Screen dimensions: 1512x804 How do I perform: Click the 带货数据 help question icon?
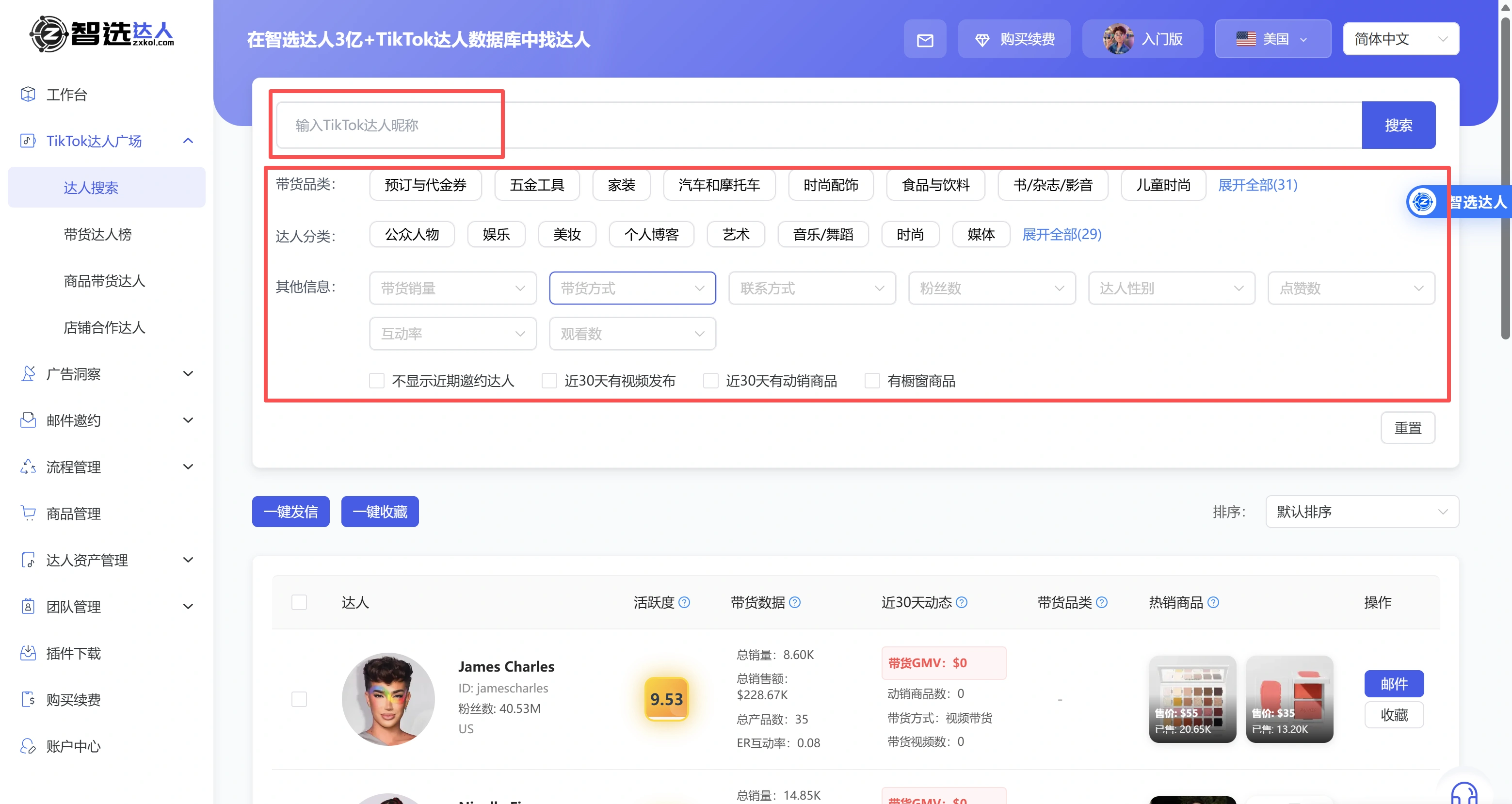click(795, 602)
